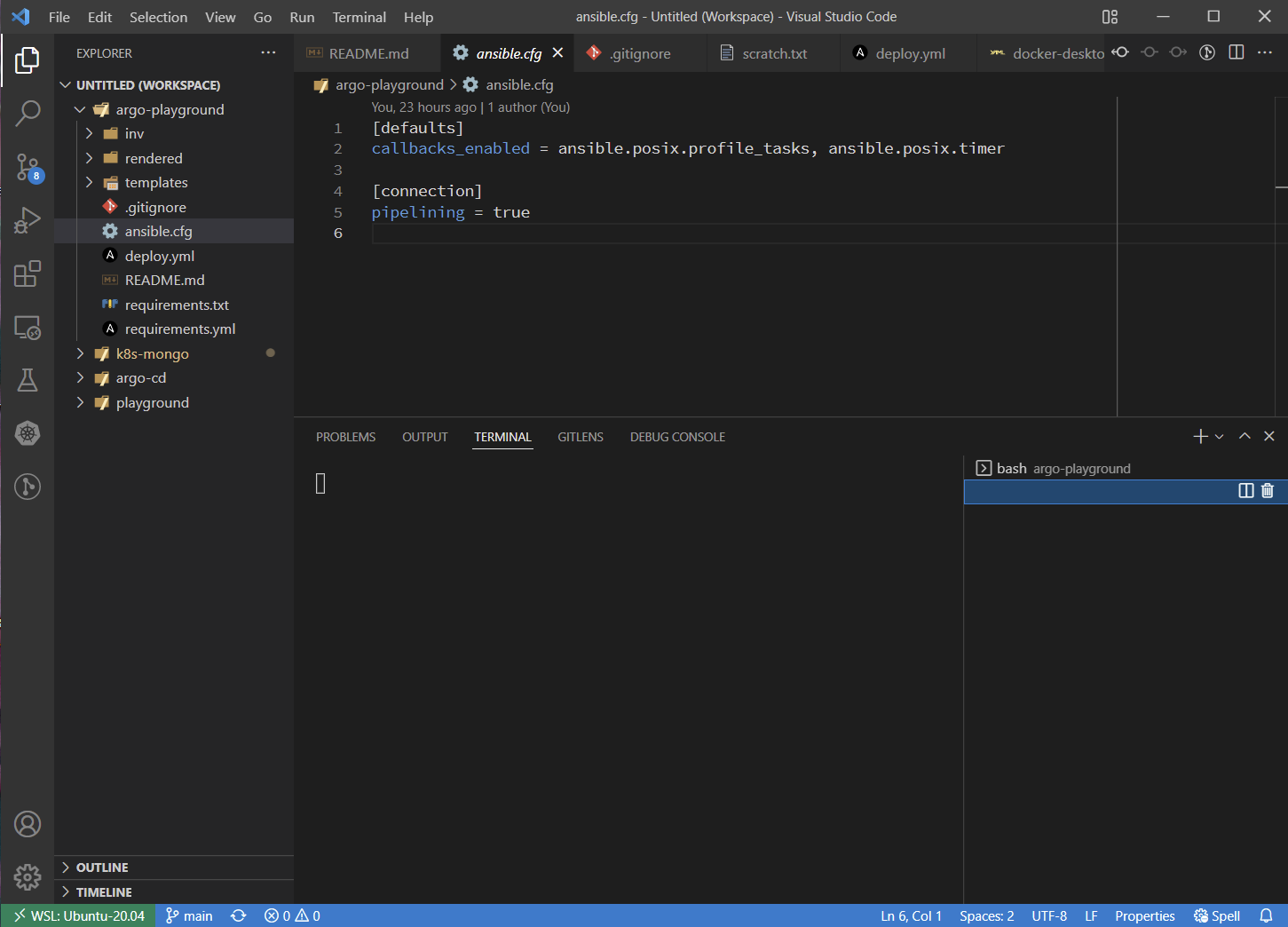The image size is (1288, 927).
Task: Open the Accounts icon above settings gear
Action: pyautogui.click(x=28, y=824)
